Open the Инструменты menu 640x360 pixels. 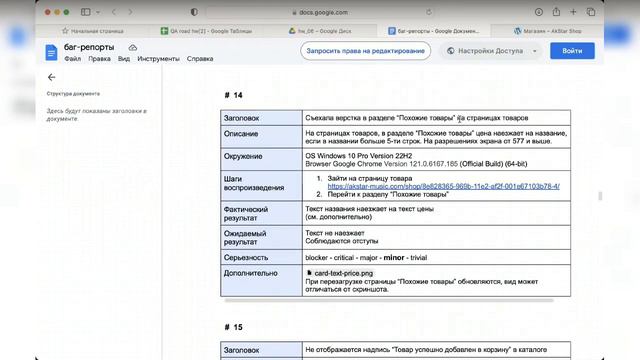(x=158, y=59)
